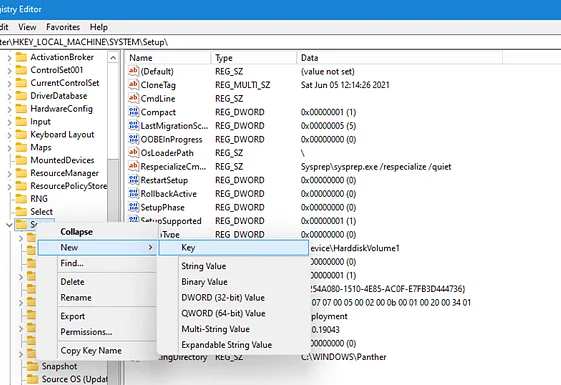Screen dimensions: 561x385
Task: Click the RestartSetup DWORD icon
Action: click(x=133, y=180)
